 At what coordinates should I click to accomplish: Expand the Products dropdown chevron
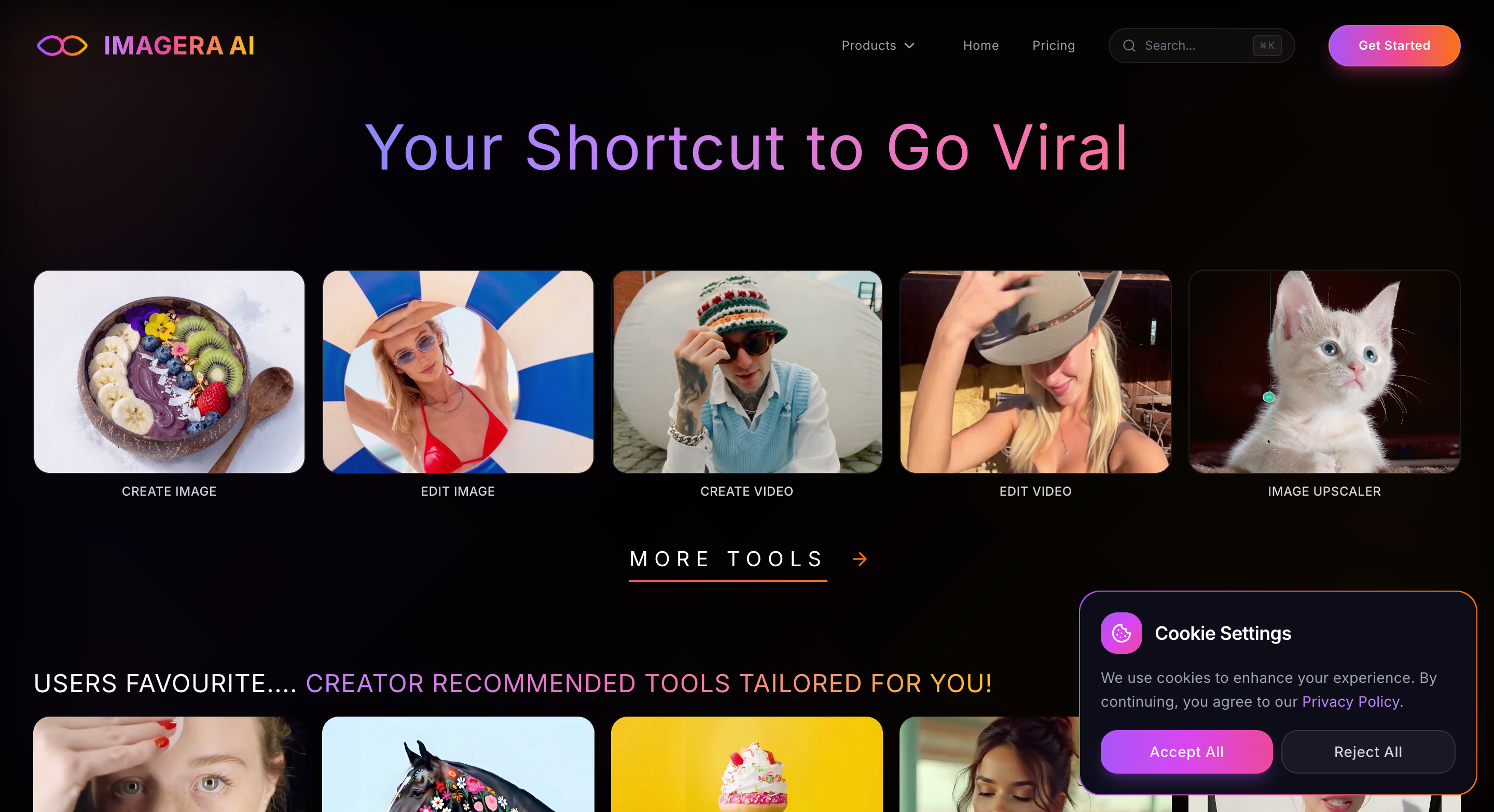pyautogui.click(x=909, y=46)
